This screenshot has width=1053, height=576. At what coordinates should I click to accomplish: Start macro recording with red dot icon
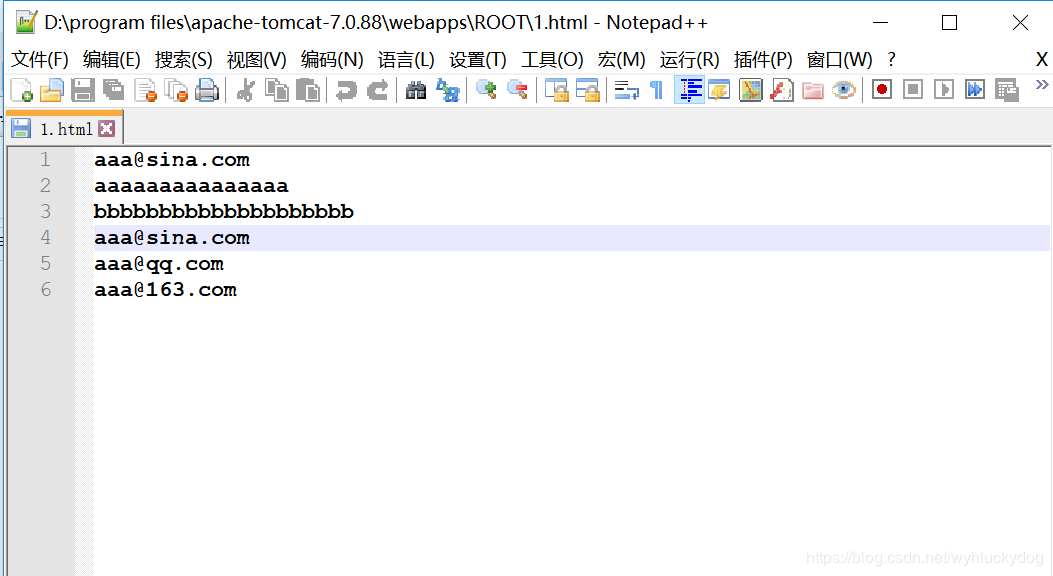[882, 89]
